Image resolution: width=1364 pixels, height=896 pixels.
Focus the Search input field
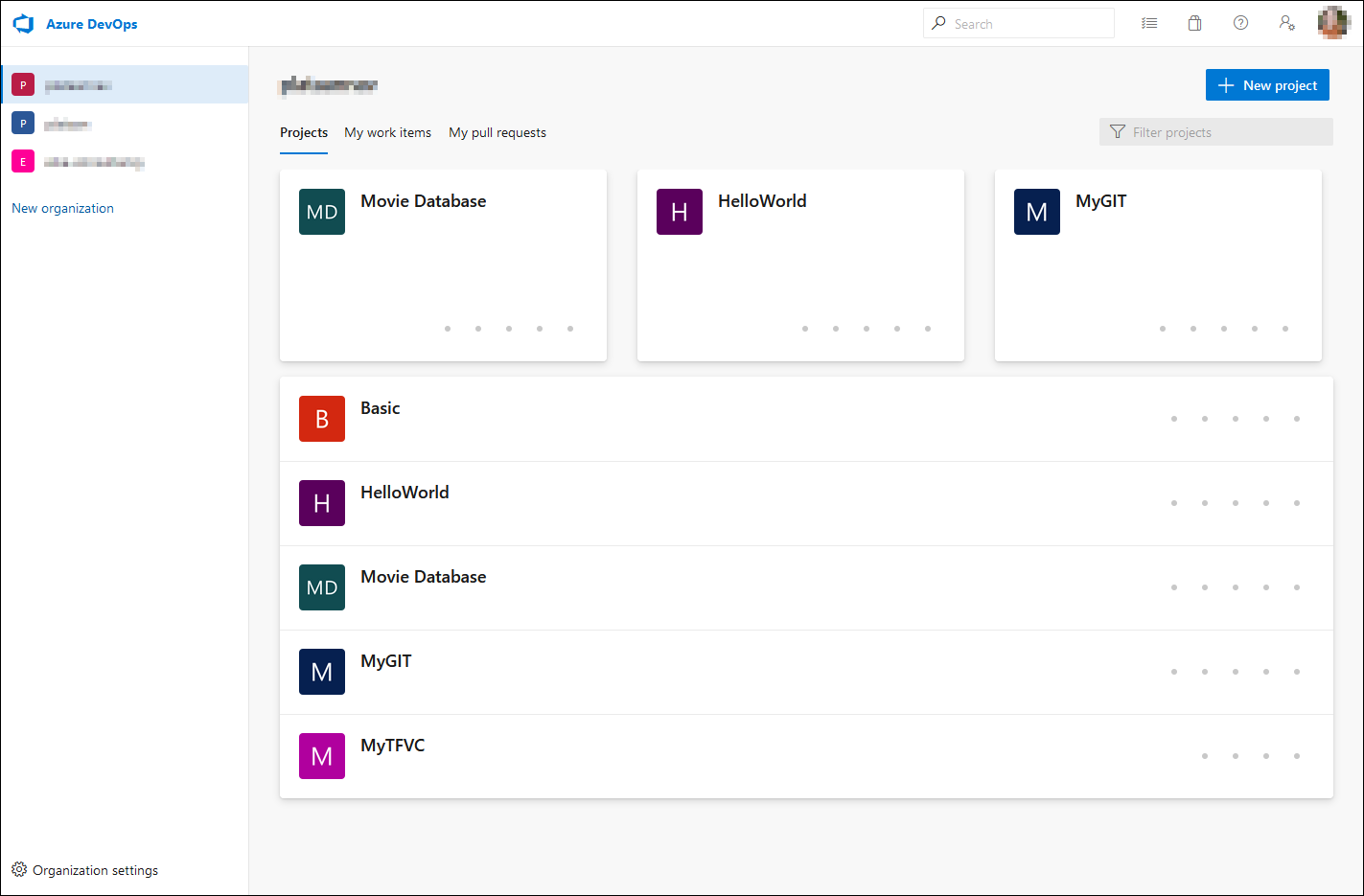tap(1019, 23)
